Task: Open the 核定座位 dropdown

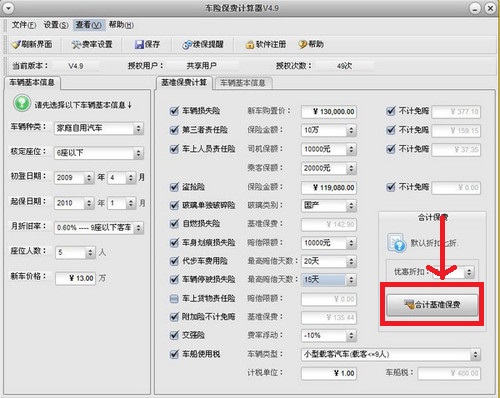Action: tap(99, 153)
